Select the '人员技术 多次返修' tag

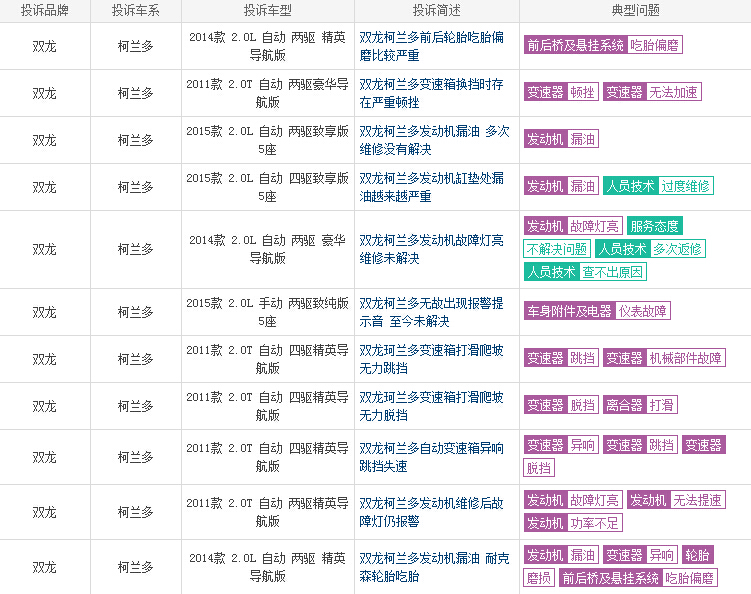click(650, 249)
